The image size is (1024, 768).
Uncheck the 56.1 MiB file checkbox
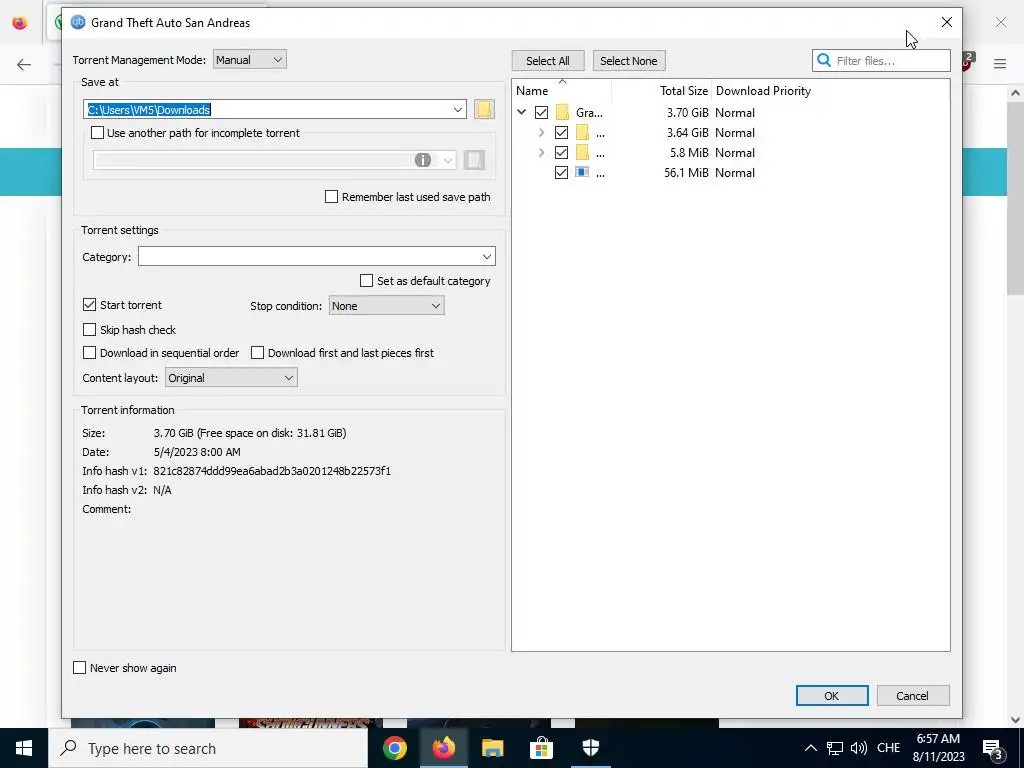(561, 172)
